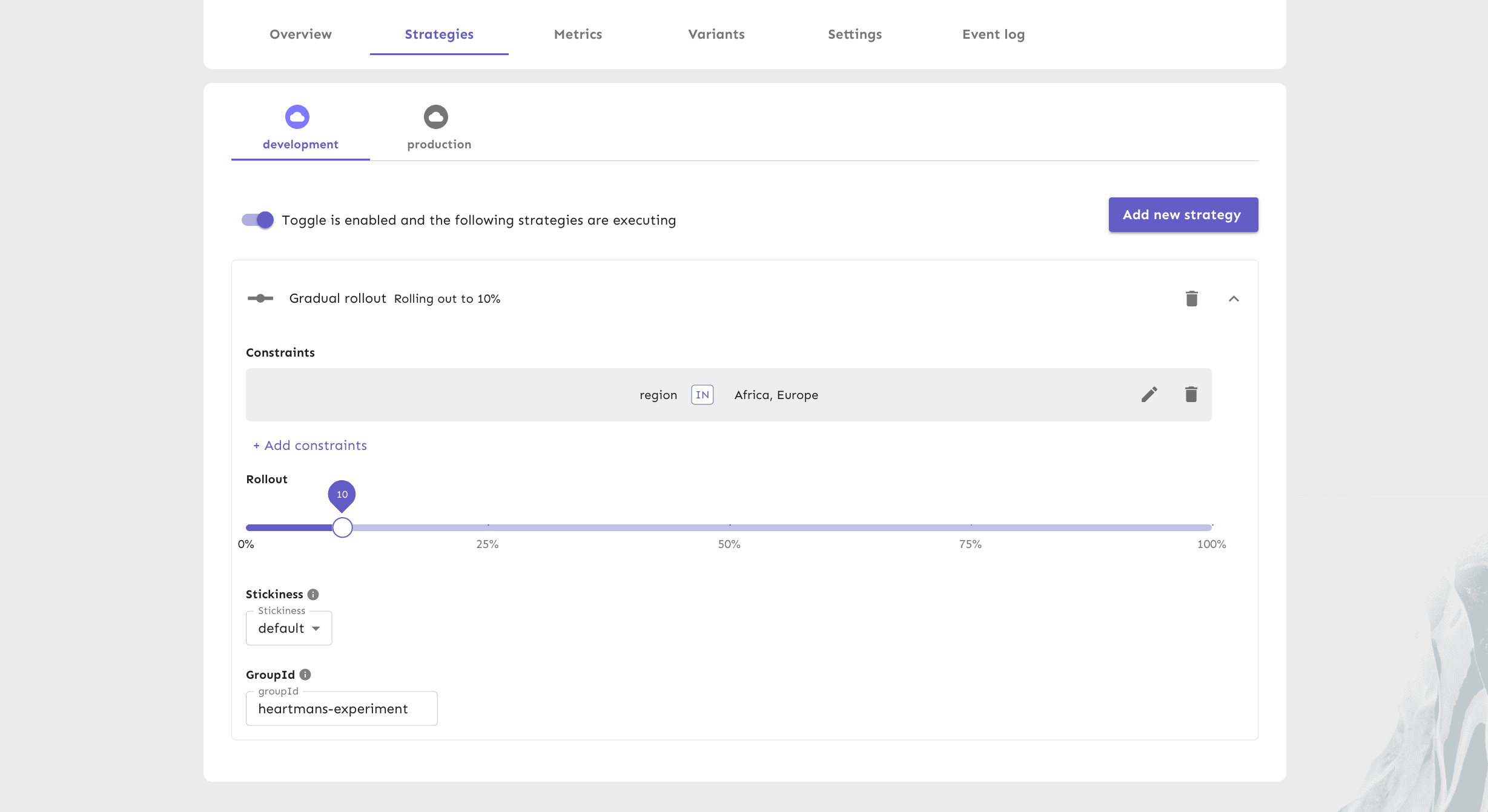Click the production environment cloud icon

coord(435,117)
